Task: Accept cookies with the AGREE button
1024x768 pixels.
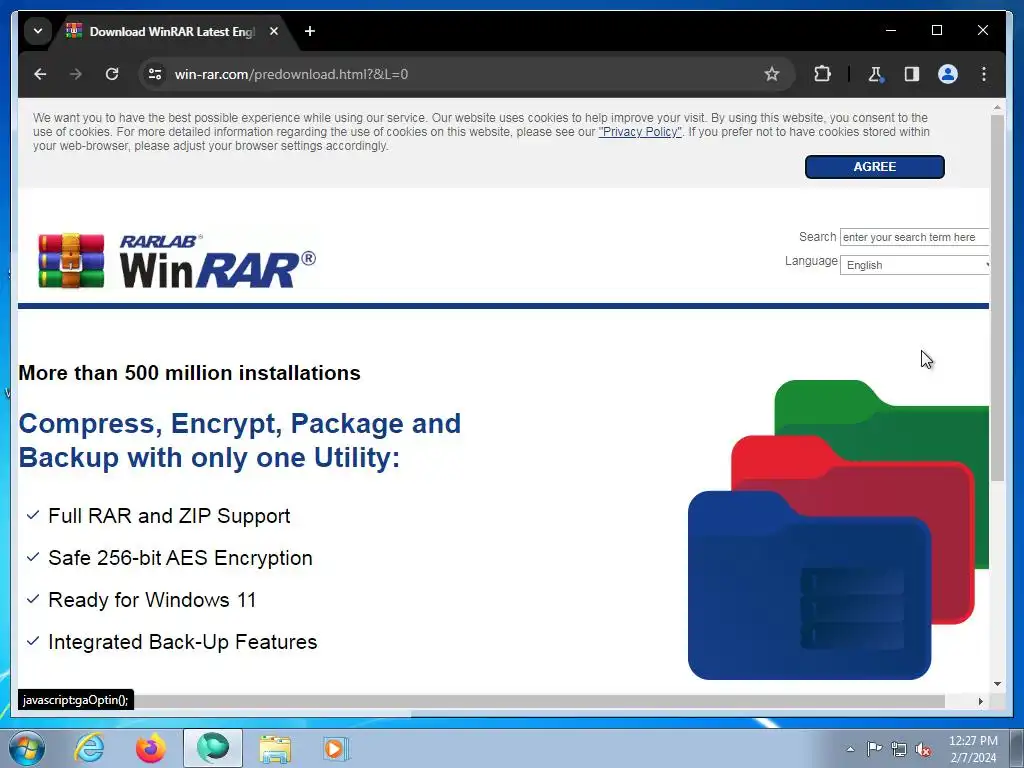Action: (x=874, y=167)
